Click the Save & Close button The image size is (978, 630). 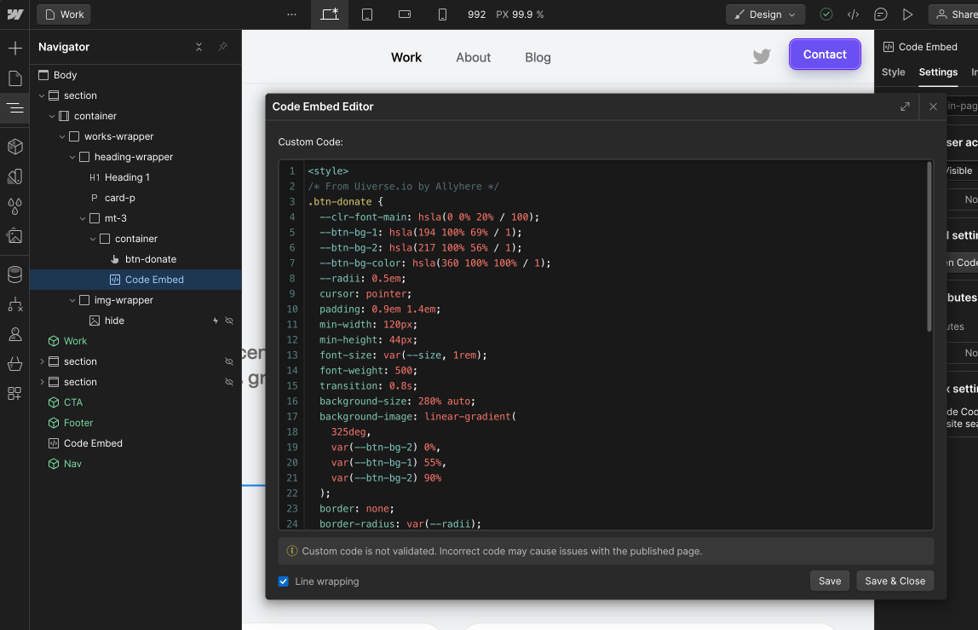coord(894,581)
